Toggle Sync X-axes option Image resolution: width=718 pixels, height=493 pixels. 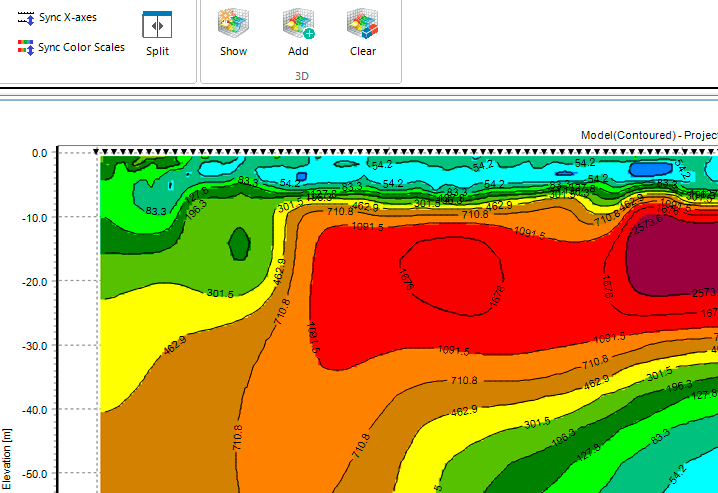click(57, 18)
